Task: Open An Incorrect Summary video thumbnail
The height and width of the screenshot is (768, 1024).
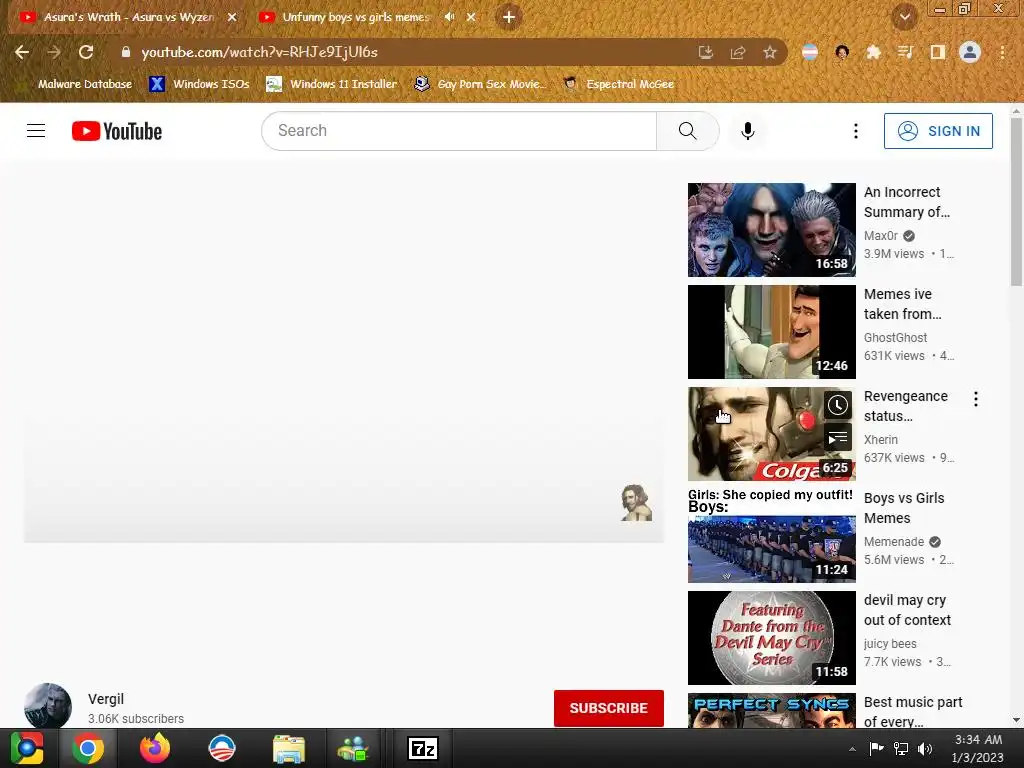Action: point(771,230)
